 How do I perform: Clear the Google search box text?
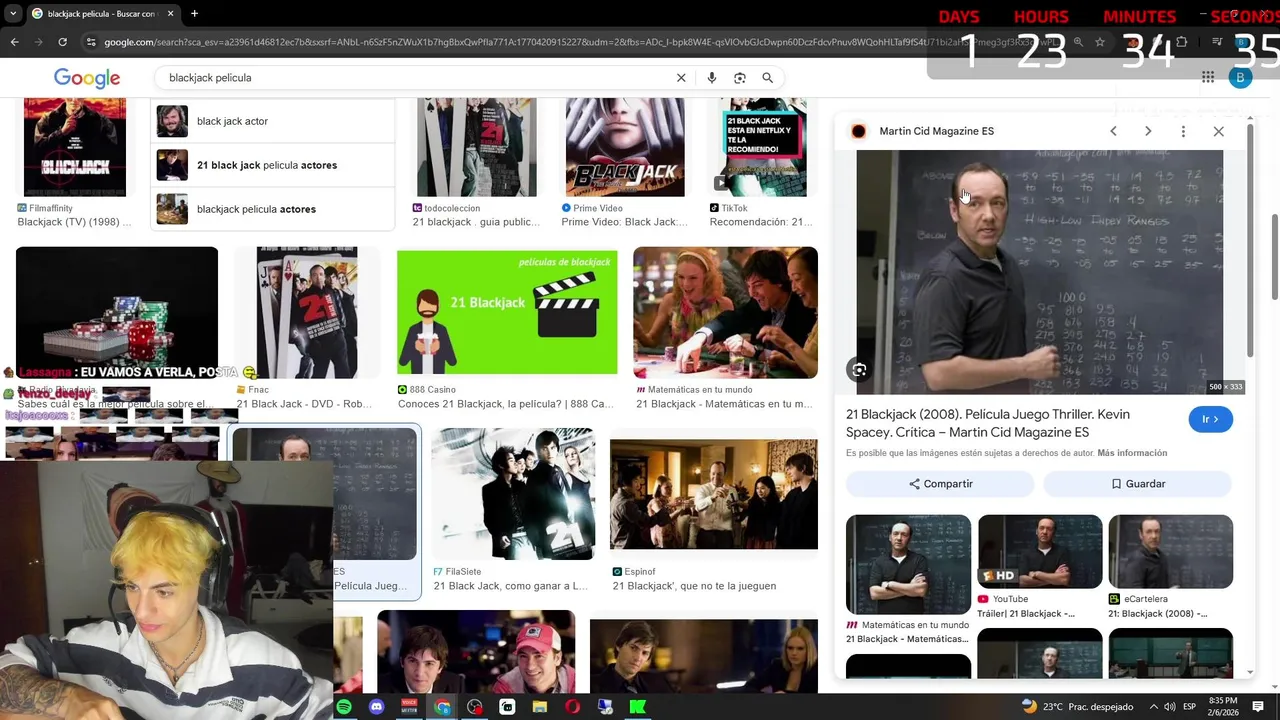681,78
